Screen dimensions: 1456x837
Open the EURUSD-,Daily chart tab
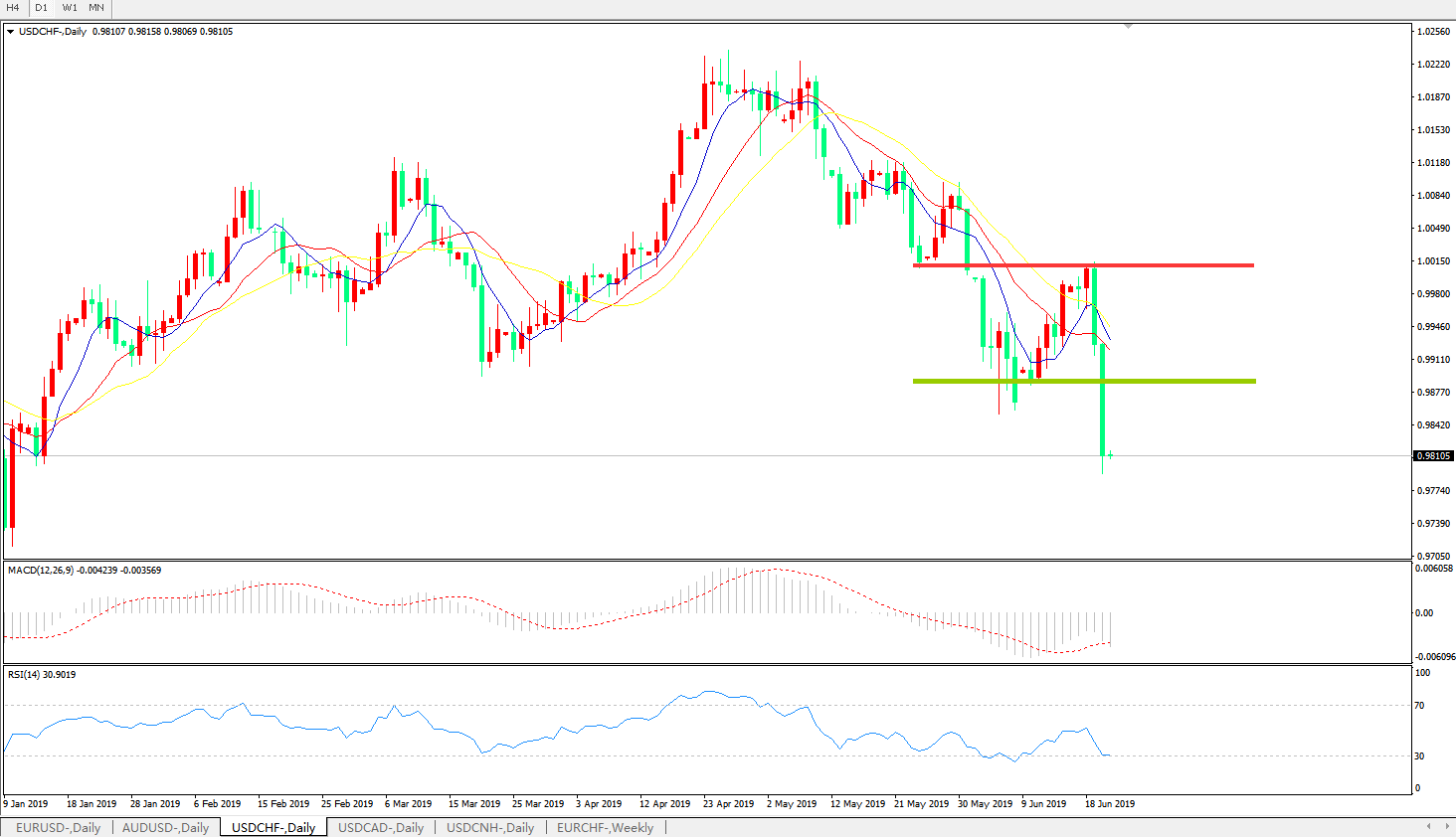click(58, 827)
